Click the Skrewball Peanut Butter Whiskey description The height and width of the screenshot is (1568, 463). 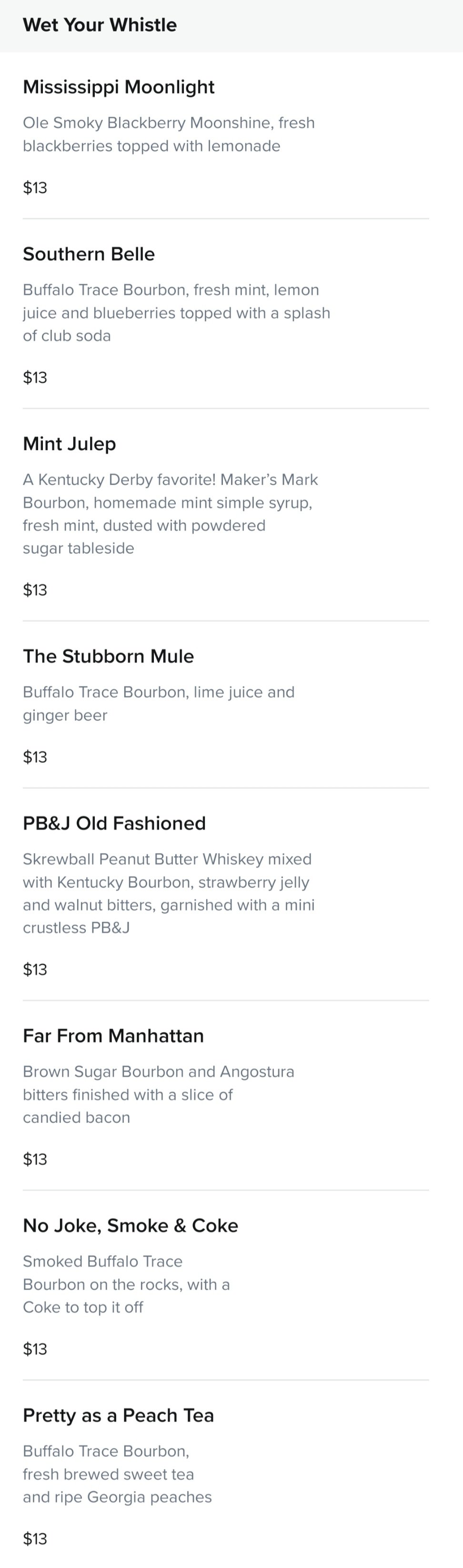(x=169, y=893)
